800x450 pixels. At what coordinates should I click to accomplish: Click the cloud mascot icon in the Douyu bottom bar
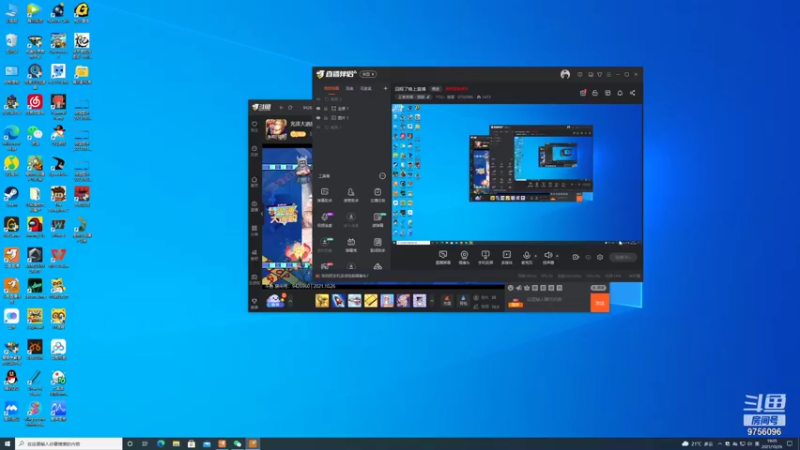276,301
